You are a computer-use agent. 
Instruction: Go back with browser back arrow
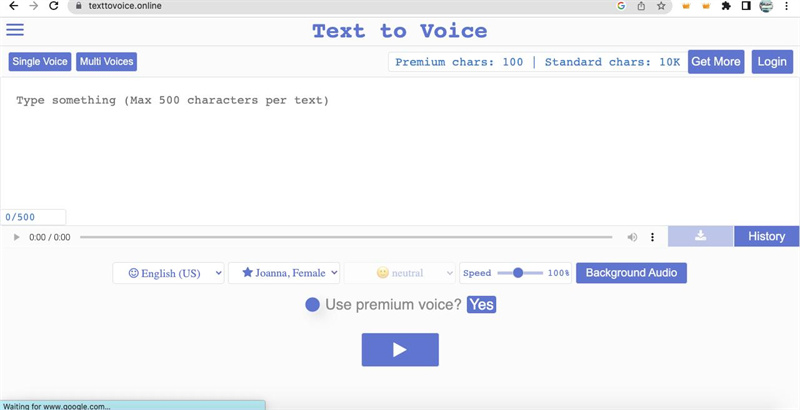coord(14,6)
